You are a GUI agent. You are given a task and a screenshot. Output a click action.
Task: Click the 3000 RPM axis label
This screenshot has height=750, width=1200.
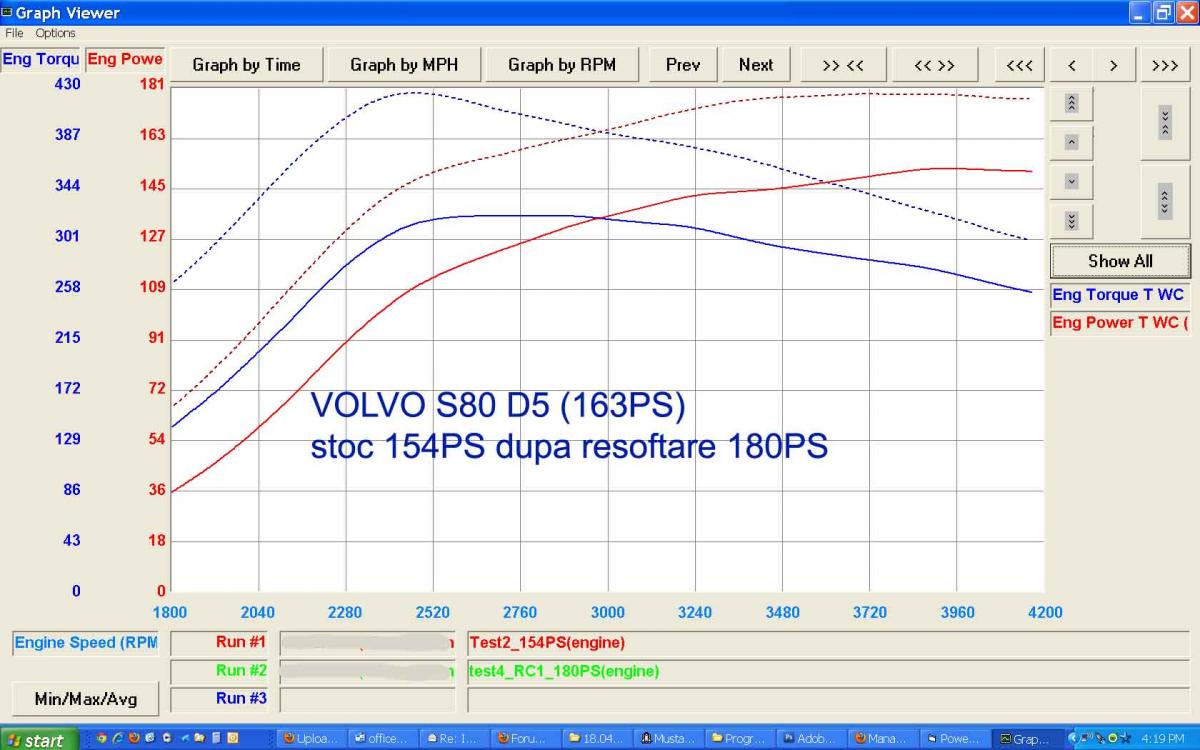[607, 612]
